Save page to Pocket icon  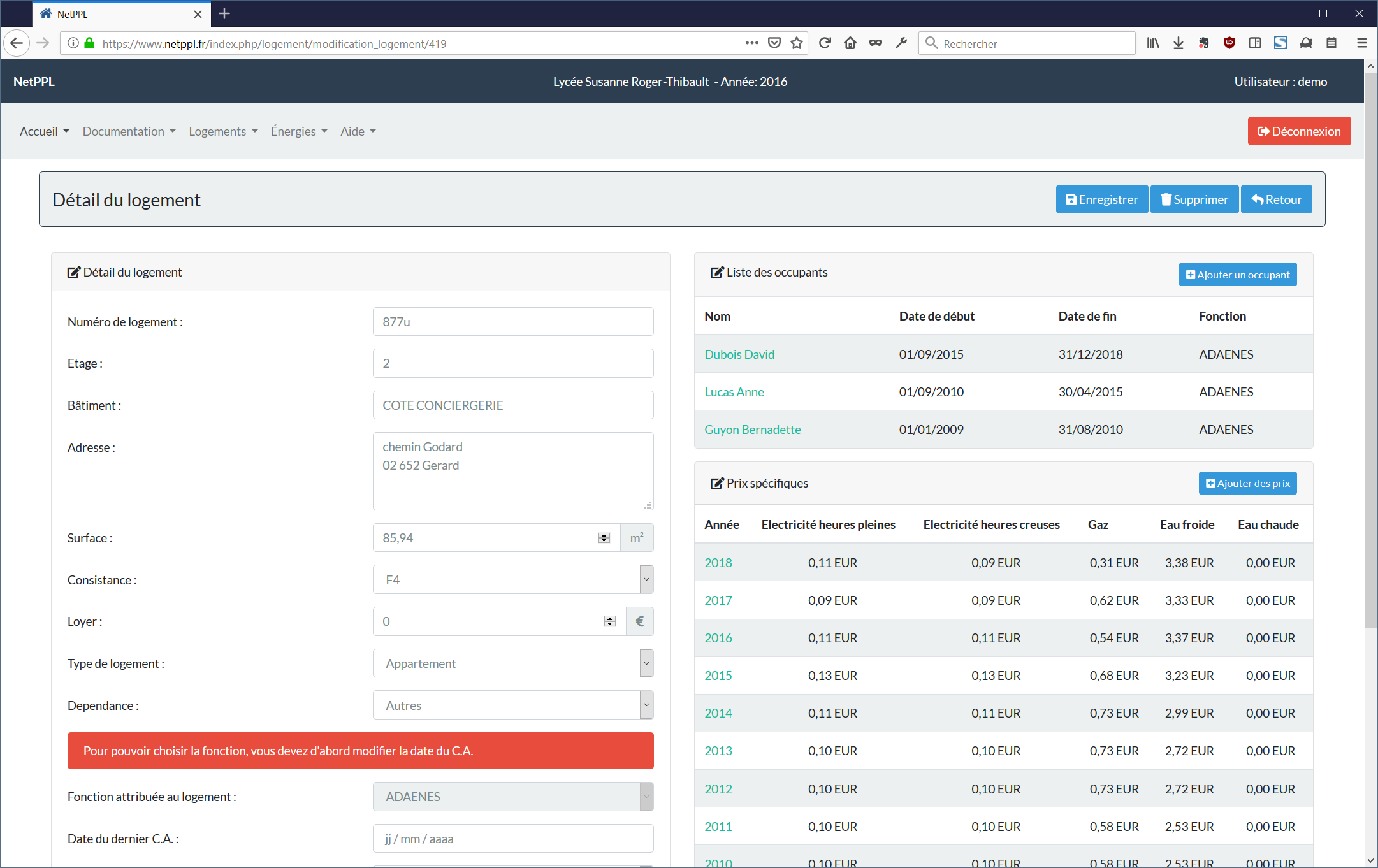point(774,43)
